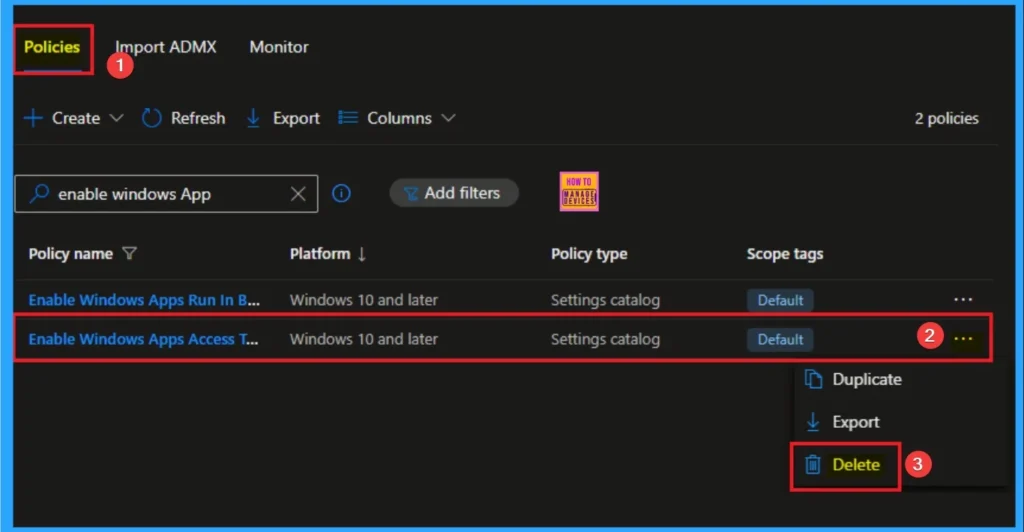Click the Duplicate copy icon in context menu
The height and width of the screenshot is (532, 1024).
point(814,380)
